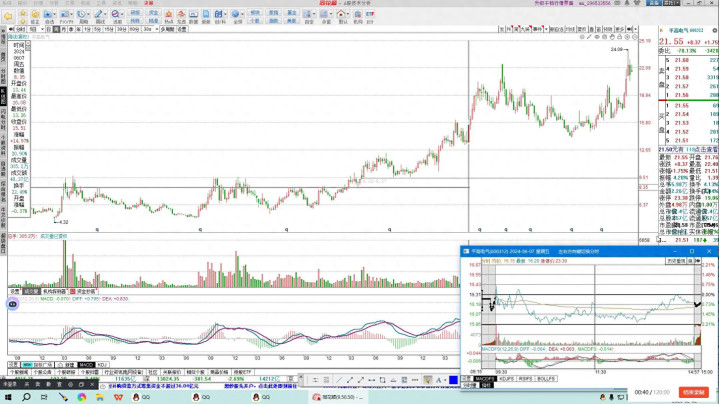Click the 结束录屏 stop recording button
Viewport: 719px width, 404px height.
(x=694, y=393)
